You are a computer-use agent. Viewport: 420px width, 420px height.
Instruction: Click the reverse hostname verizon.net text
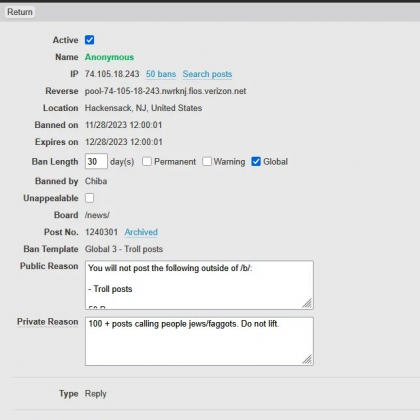pyautogui.click(x=165, y=91)
